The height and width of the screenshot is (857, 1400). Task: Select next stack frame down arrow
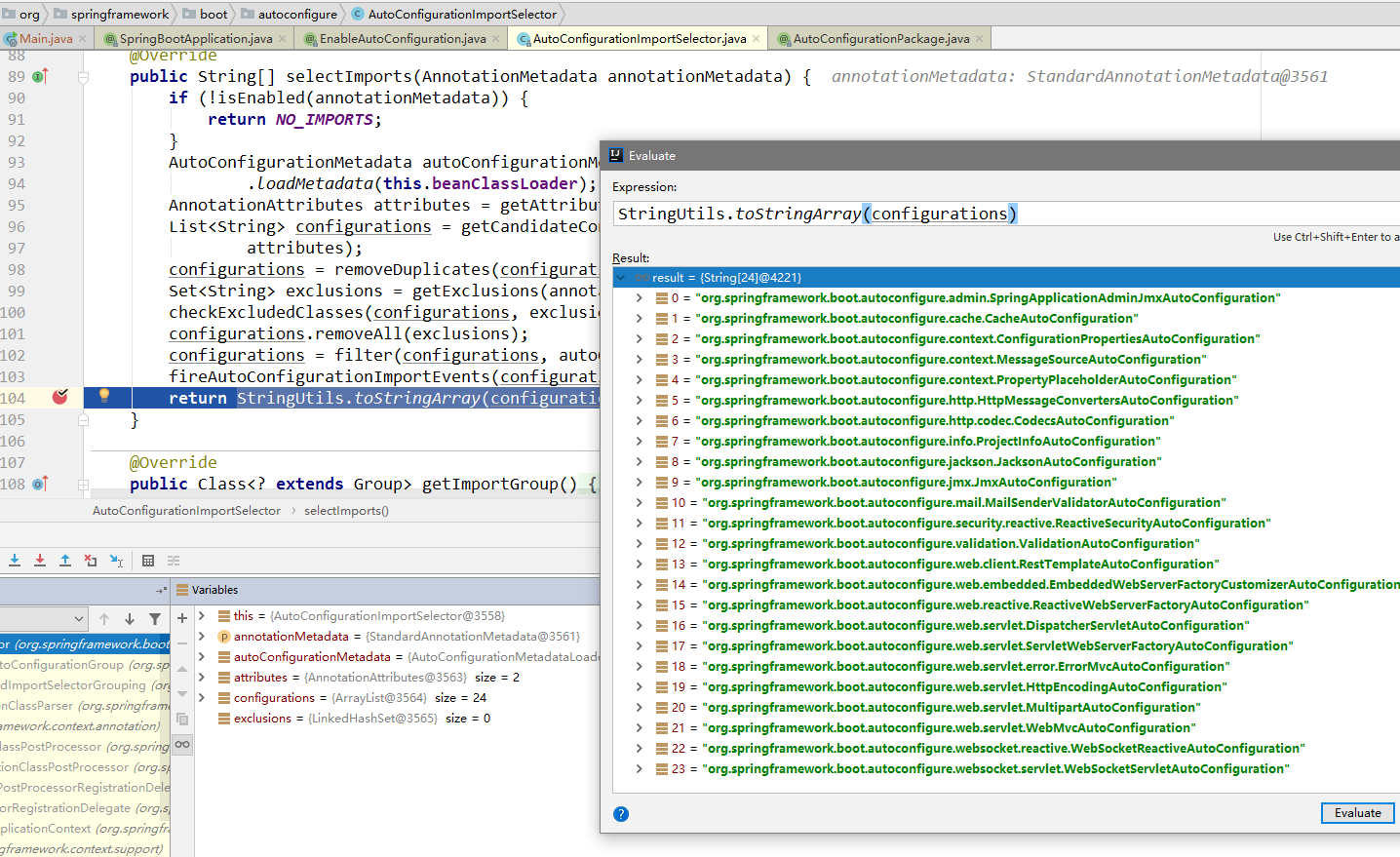coord(130,619)
